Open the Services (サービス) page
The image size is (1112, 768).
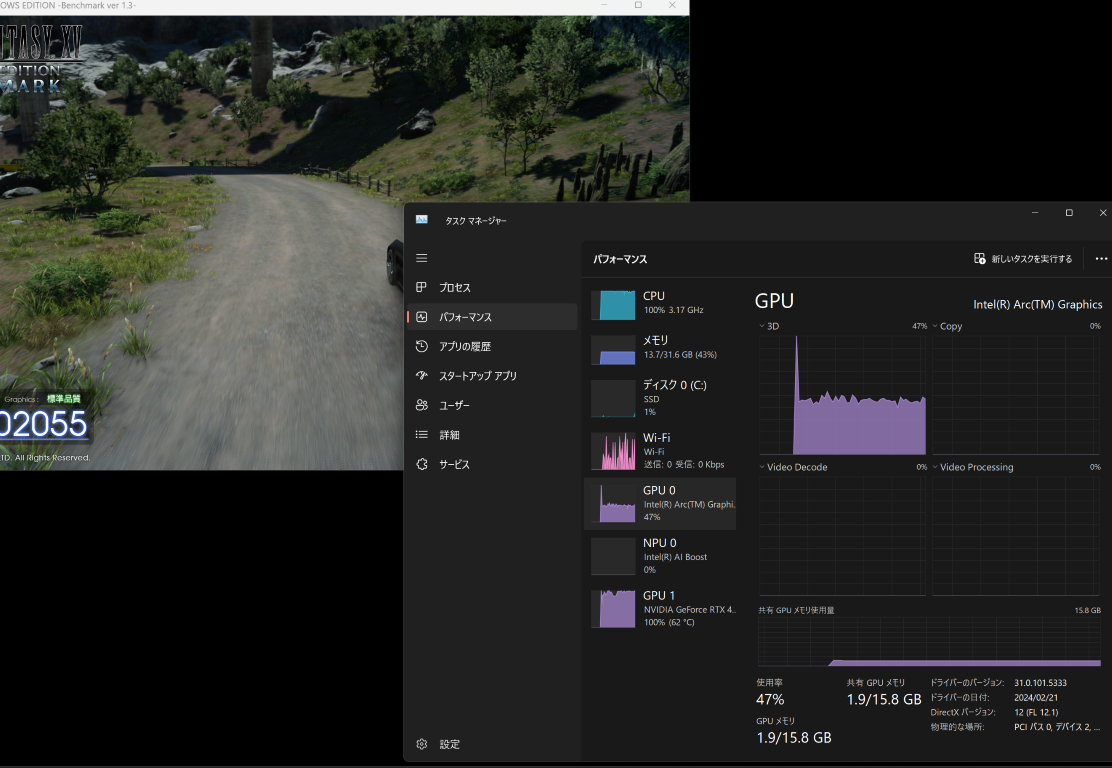click(x=492, y=464)
